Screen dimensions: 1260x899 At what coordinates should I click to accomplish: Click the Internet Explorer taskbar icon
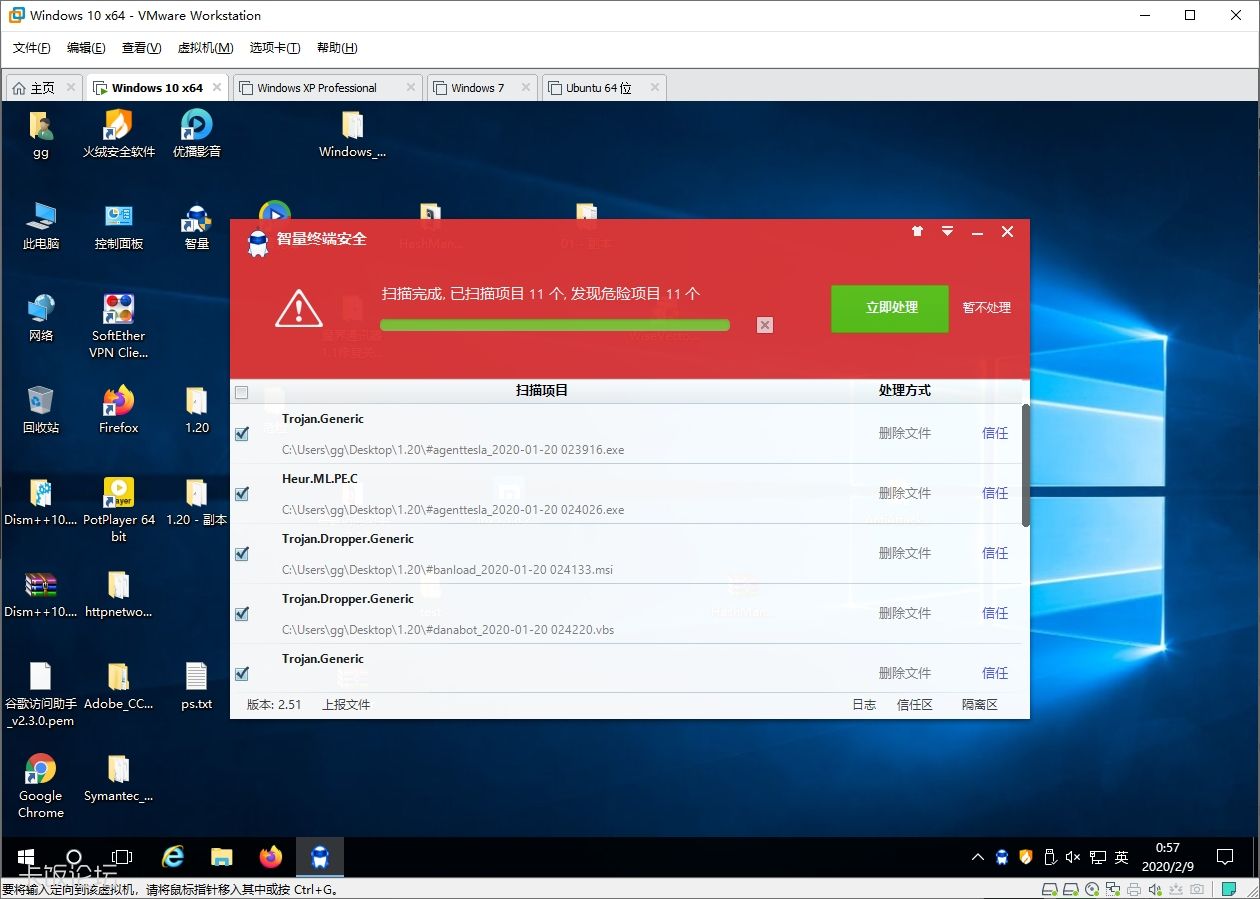[x=174, y=857]
